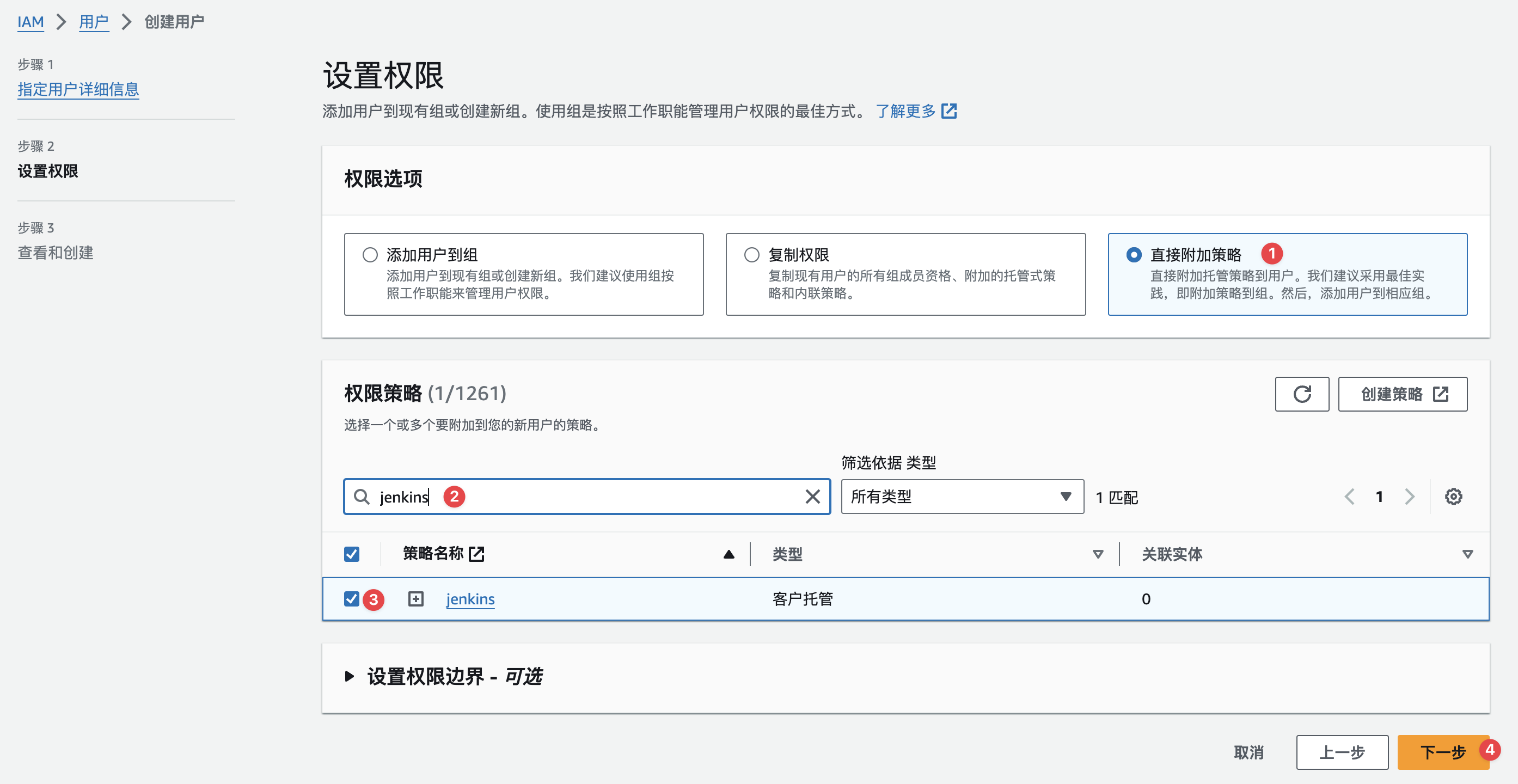Click the 0 value under 关联实体

click(1146, 598)
